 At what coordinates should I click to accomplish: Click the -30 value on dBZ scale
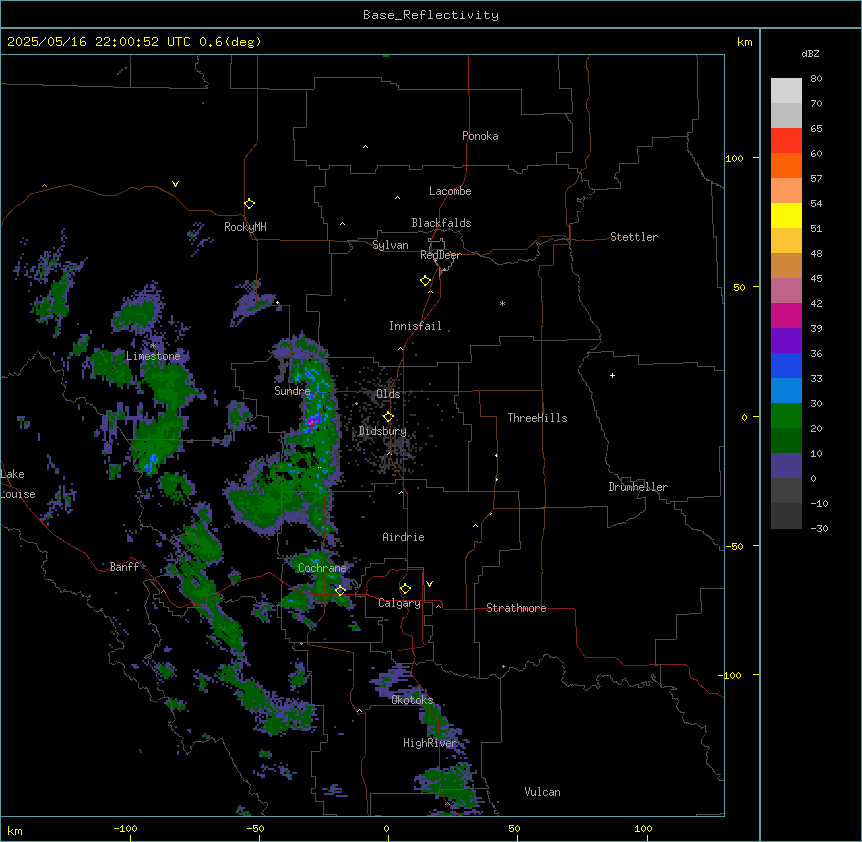(819, 529)
